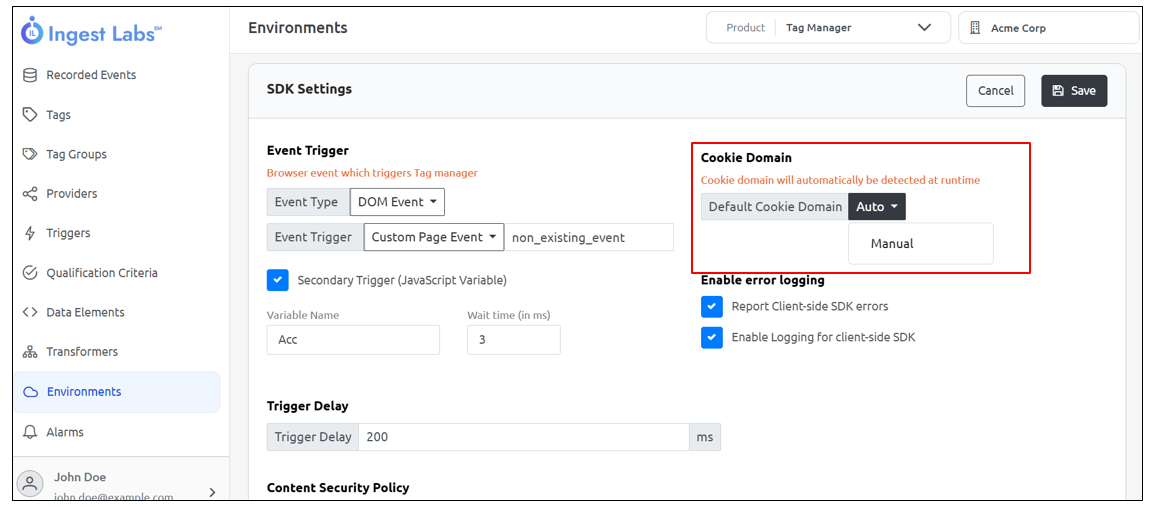Image resolution: width=1149 pixels, height=507 pixels.
Task: Click the Data Elements code icon
Action: (30, 312)
